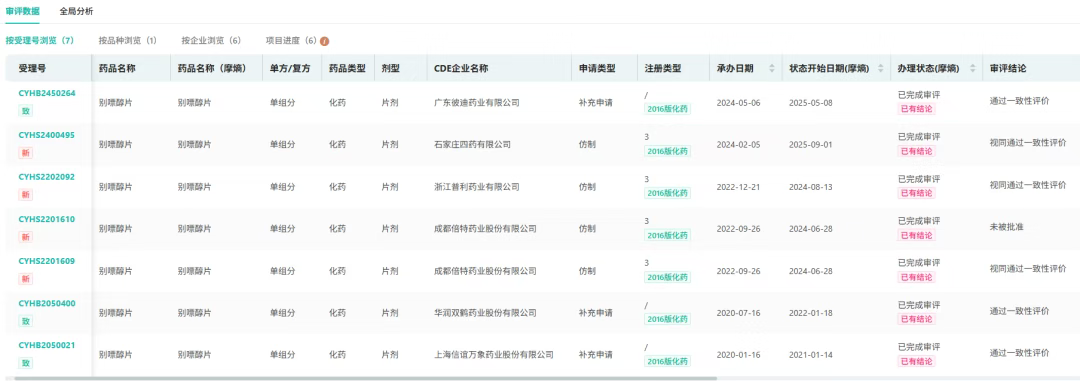
Task: Click the info icon beside 项目进度
Action: tap(324, 41)
